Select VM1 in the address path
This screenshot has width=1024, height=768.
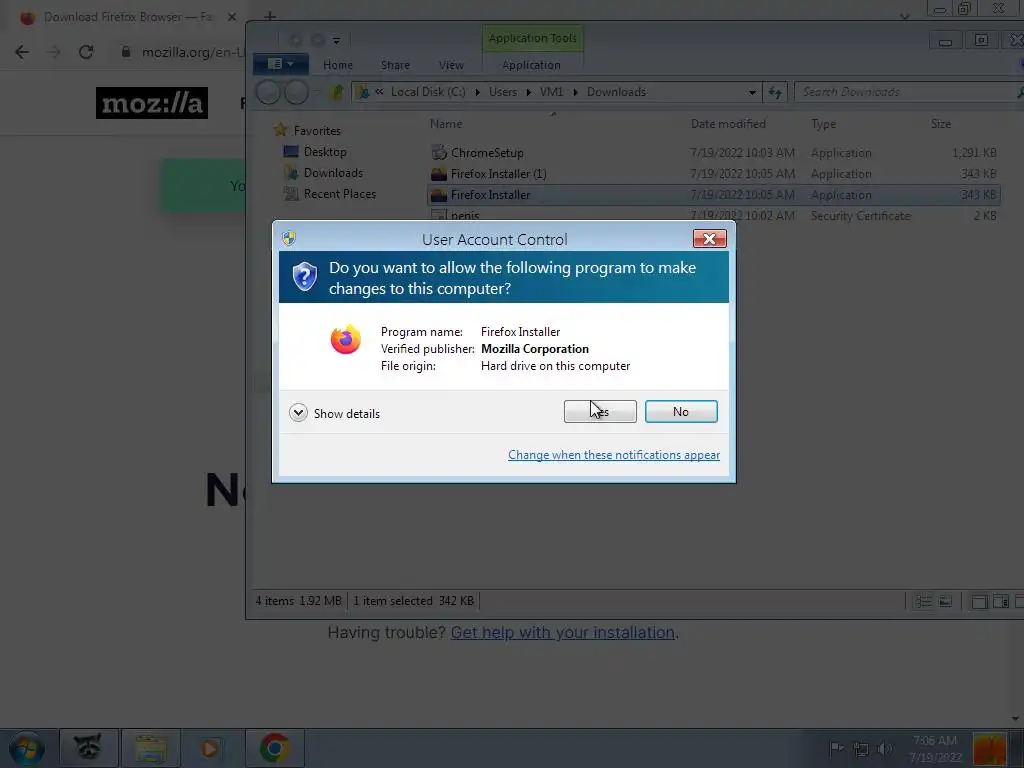[551, 92]
